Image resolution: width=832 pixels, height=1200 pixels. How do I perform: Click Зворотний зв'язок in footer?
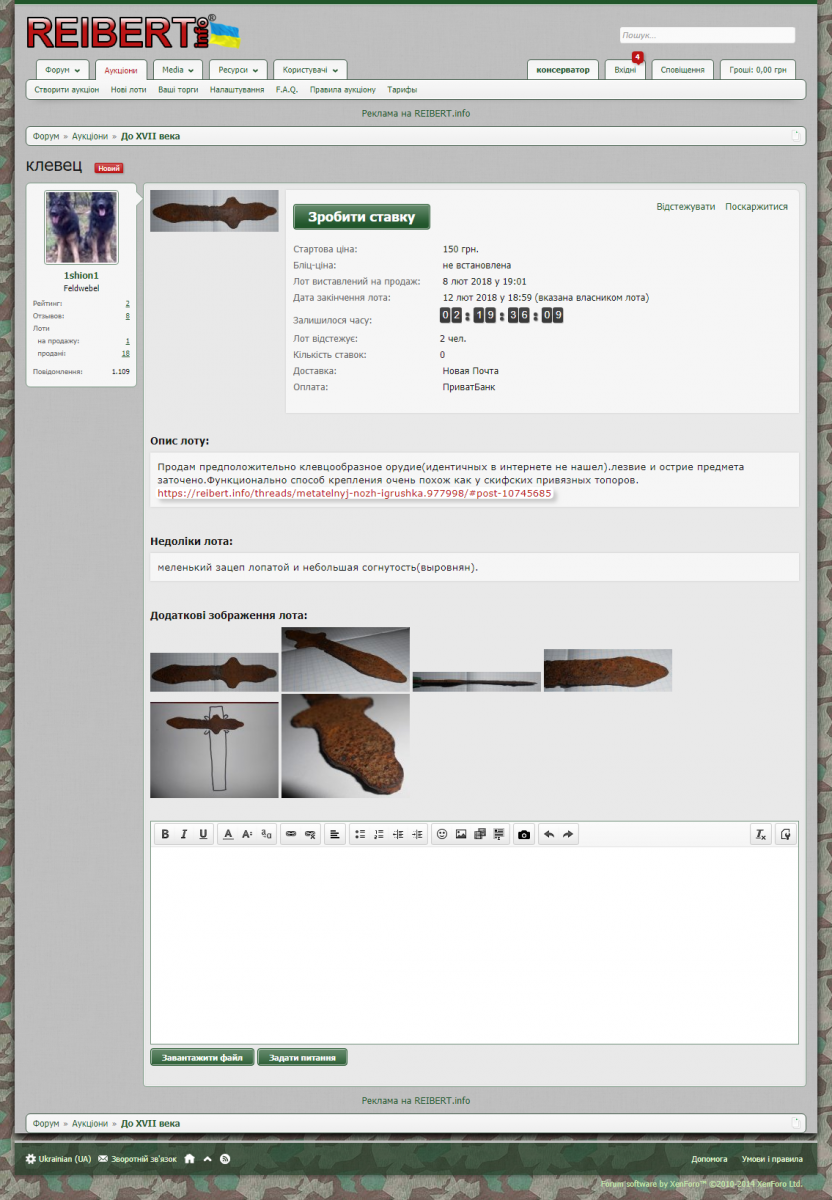point(137,1159)
